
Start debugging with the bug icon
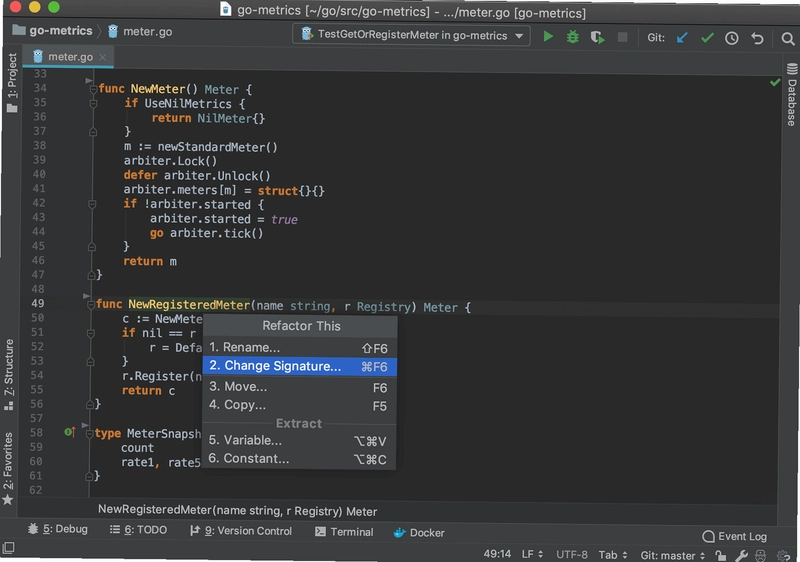coord(573,37)
